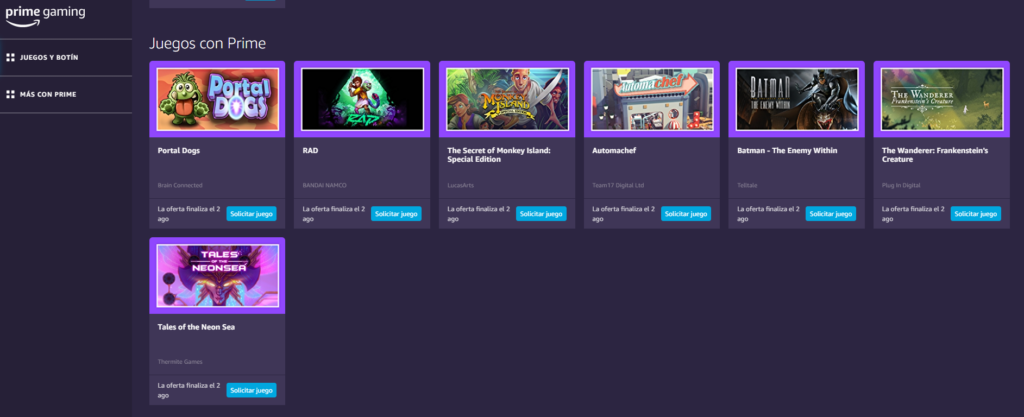Viewport: 1024px width, 417px height.
Task: Select The Secret of Monkey Island title
Action: click(x=499, y=155)
